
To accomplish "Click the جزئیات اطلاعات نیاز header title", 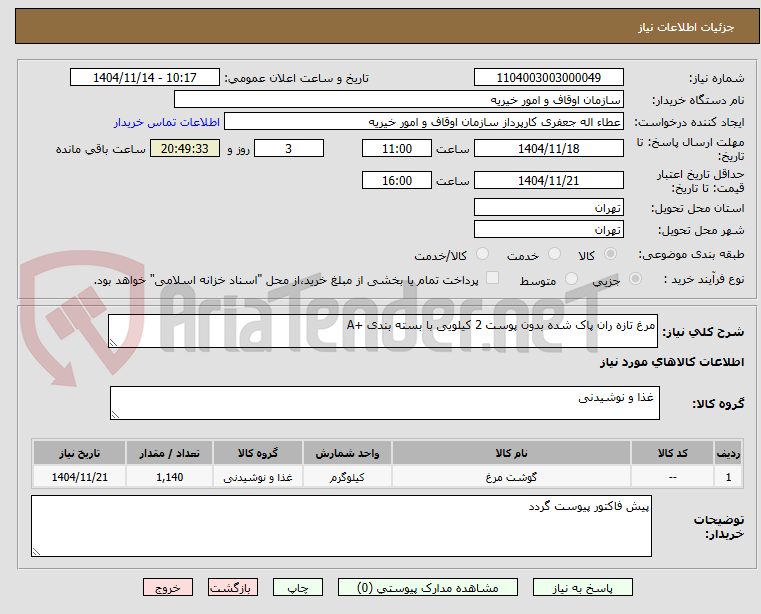I will click(x=685, y=27).
